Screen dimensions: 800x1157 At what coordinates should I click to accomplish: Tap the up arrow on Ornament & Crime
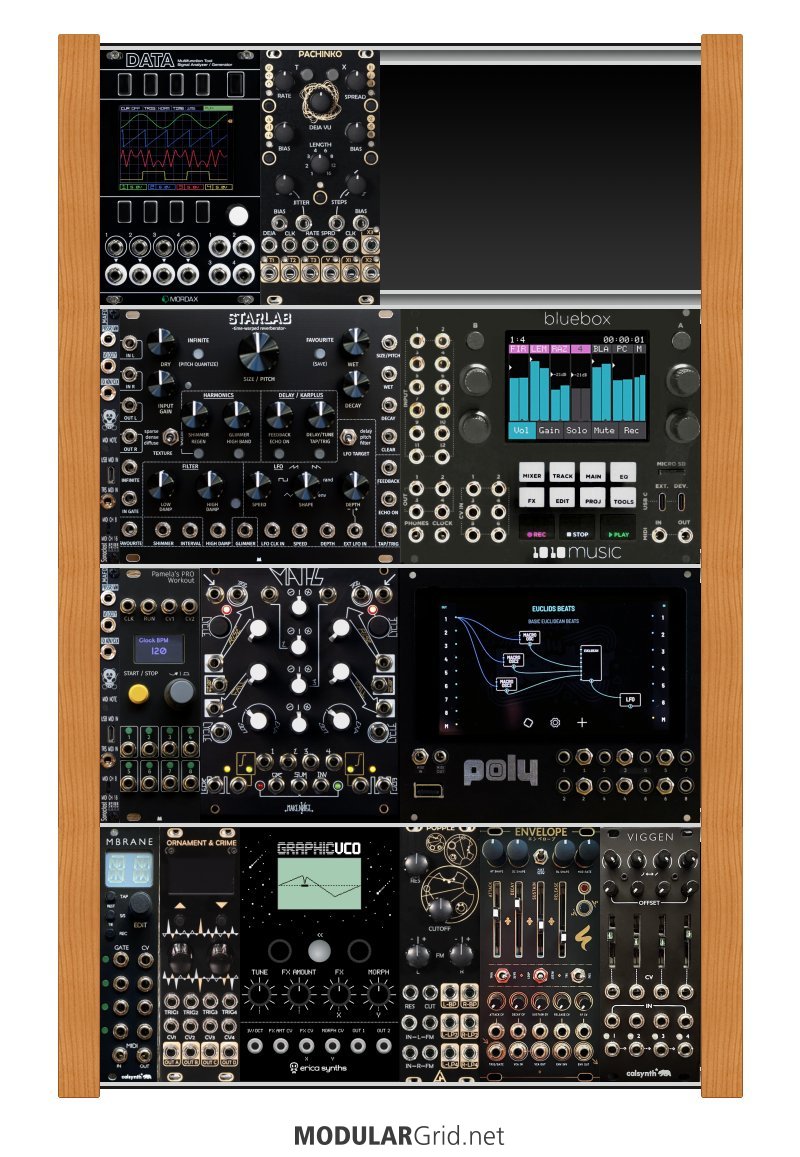click(180, 904)
